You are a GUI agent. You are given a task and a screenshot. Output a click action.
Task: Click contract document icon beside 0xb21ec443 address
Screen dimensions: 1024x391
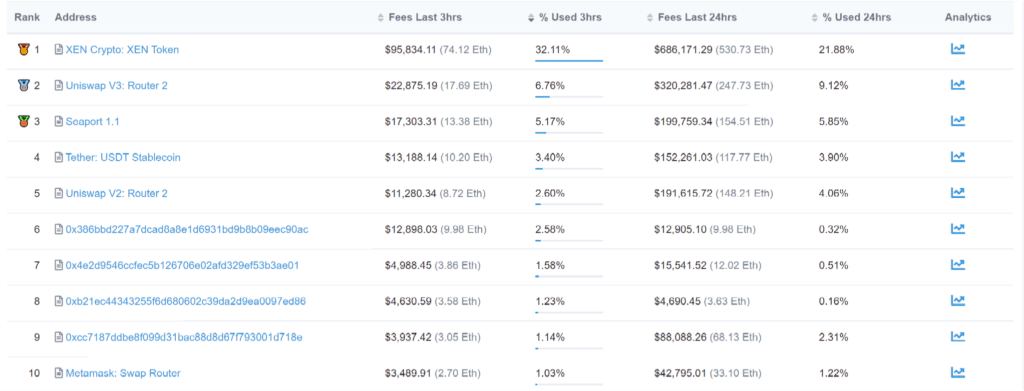(x=59, y=302)
